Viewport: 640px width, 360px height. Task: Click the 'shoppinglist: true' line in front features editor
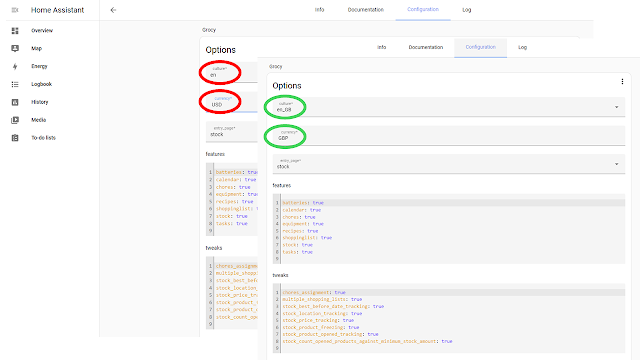[307, 238]
